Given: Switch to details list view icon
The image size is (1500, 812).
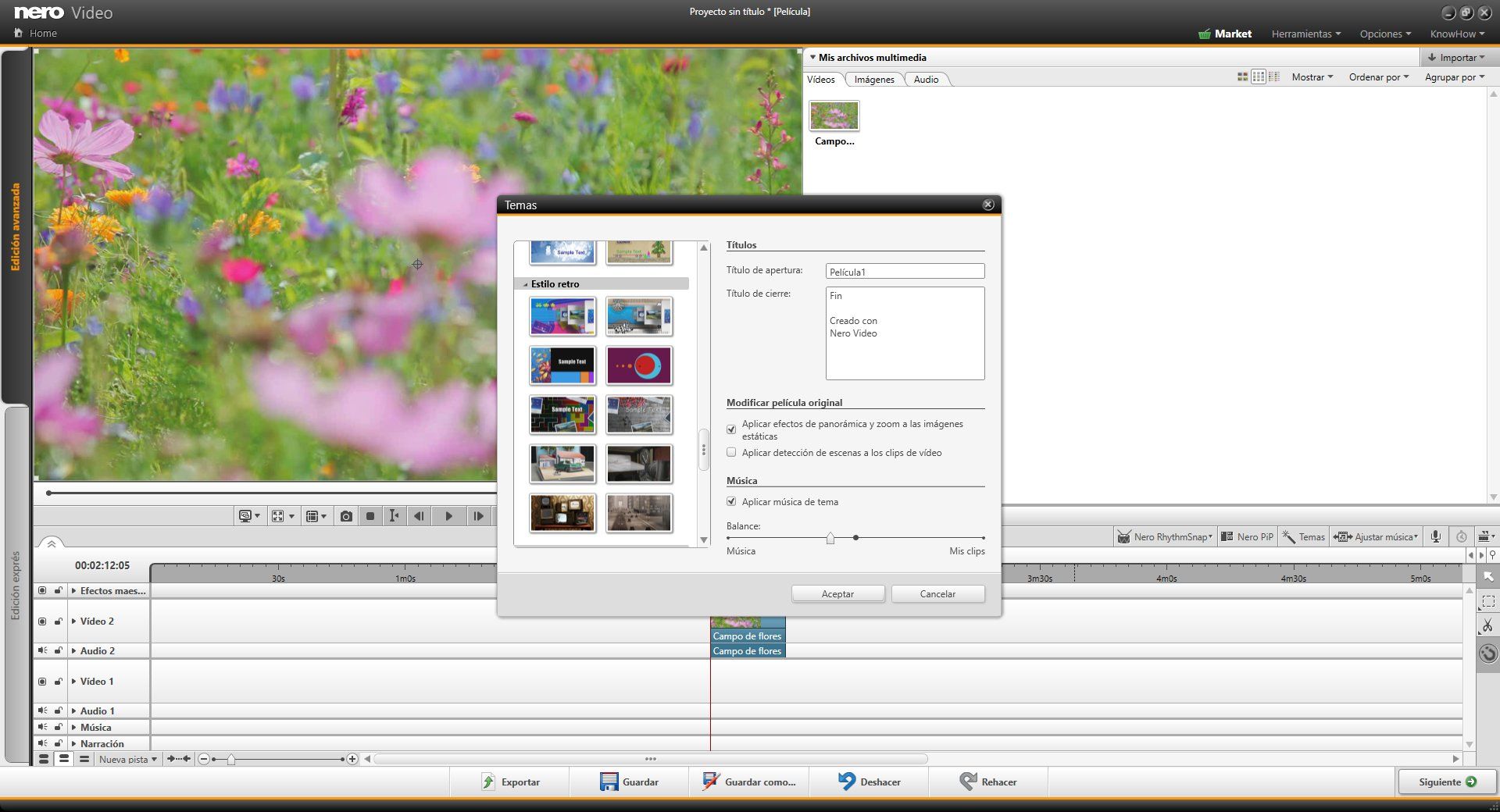Looking at the screenshot, I should pos(1274,77).
